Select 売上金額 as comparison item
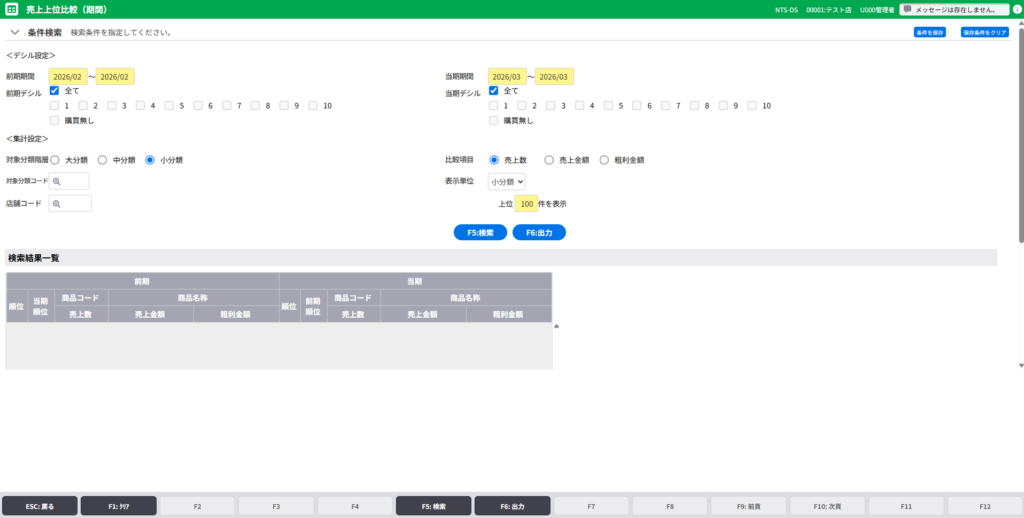This screenshot has height=518, width=1024. tap(549, 160)
